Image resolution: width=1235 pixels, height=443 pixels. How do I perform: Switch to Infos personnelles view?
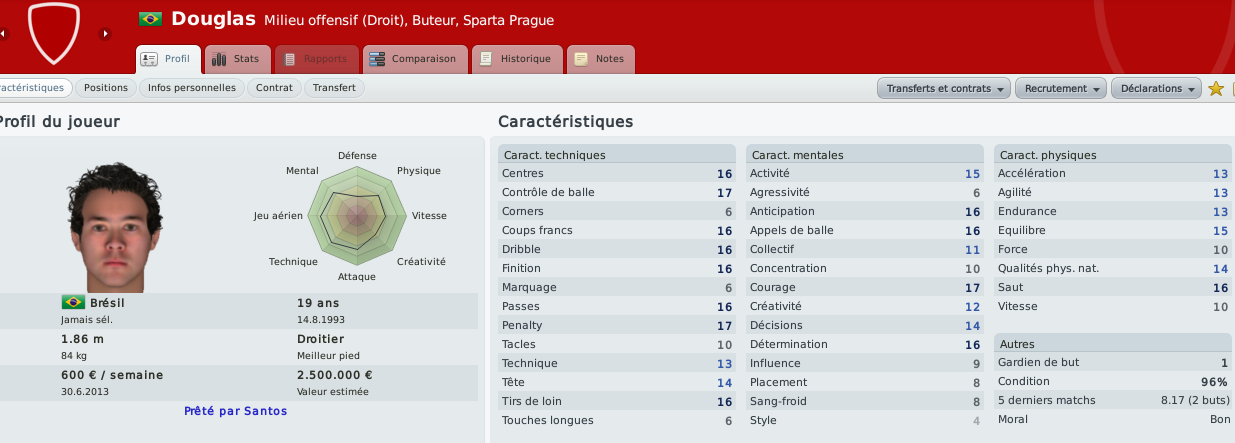(191, 88)
